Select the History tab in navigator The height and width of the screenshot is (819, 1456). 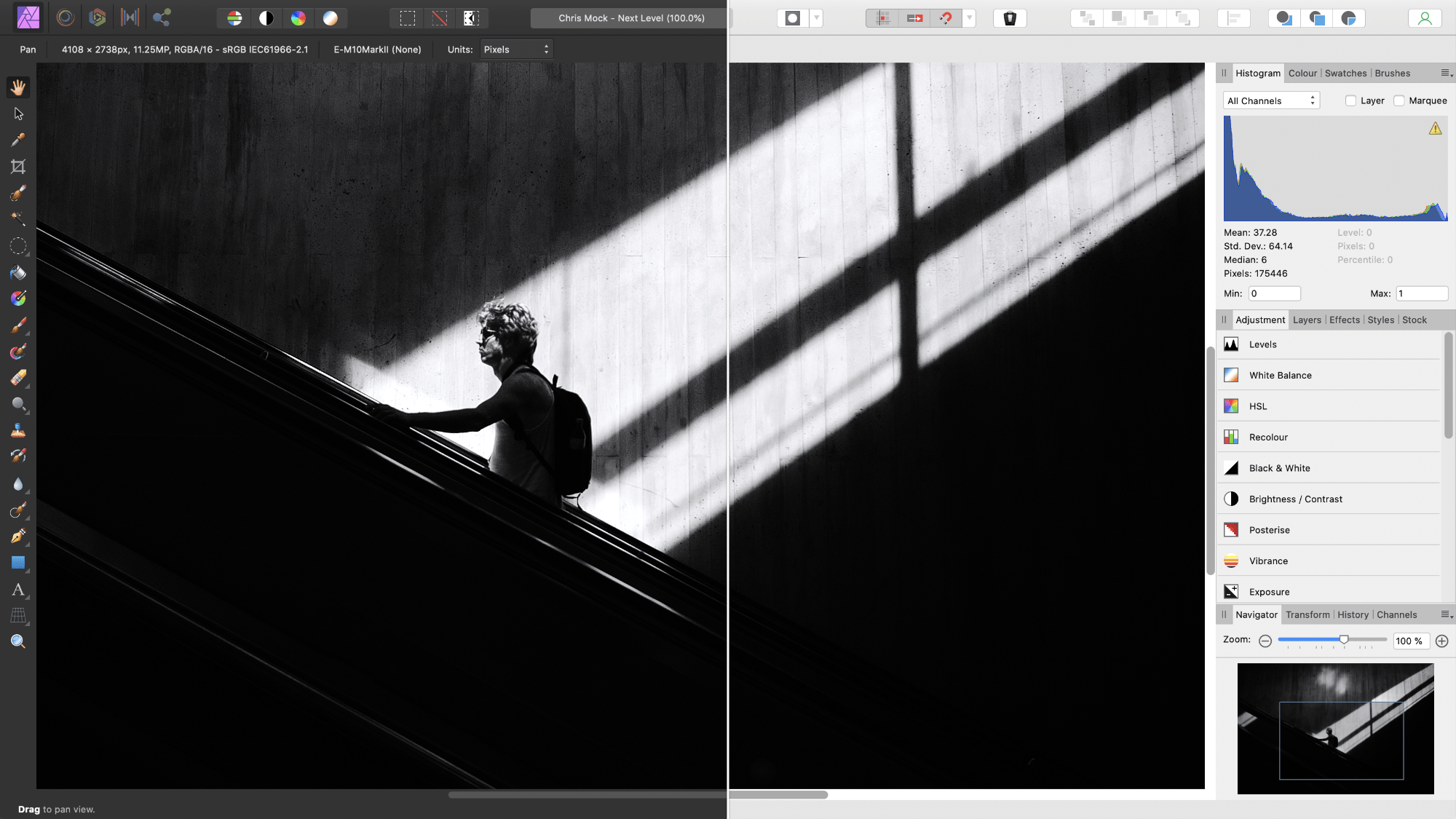pyautogui.click(x=1353, y=614)
